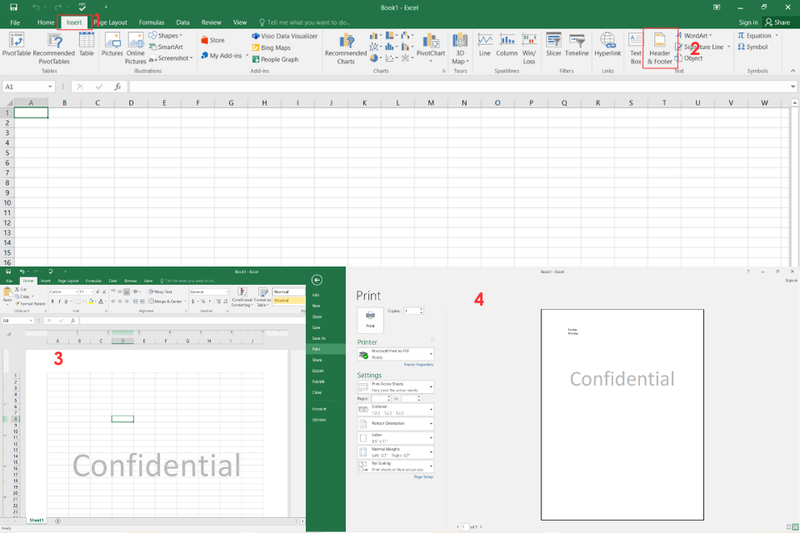The height and width of the screenshot is (533, 800).
Task: Click the Printer Properties link
Action: [417, 366]
